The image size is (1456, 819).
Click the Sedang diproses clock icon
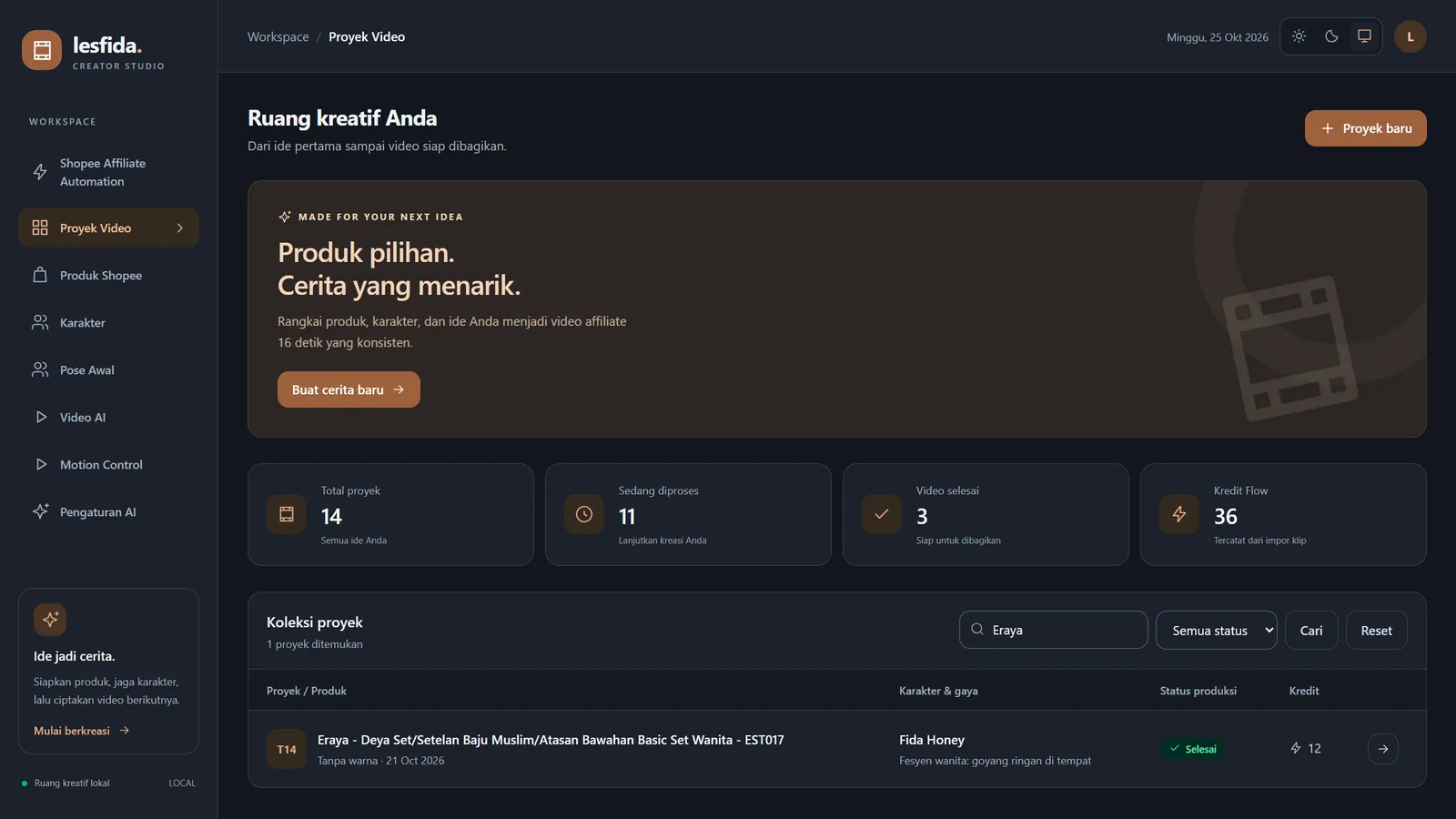584,514
